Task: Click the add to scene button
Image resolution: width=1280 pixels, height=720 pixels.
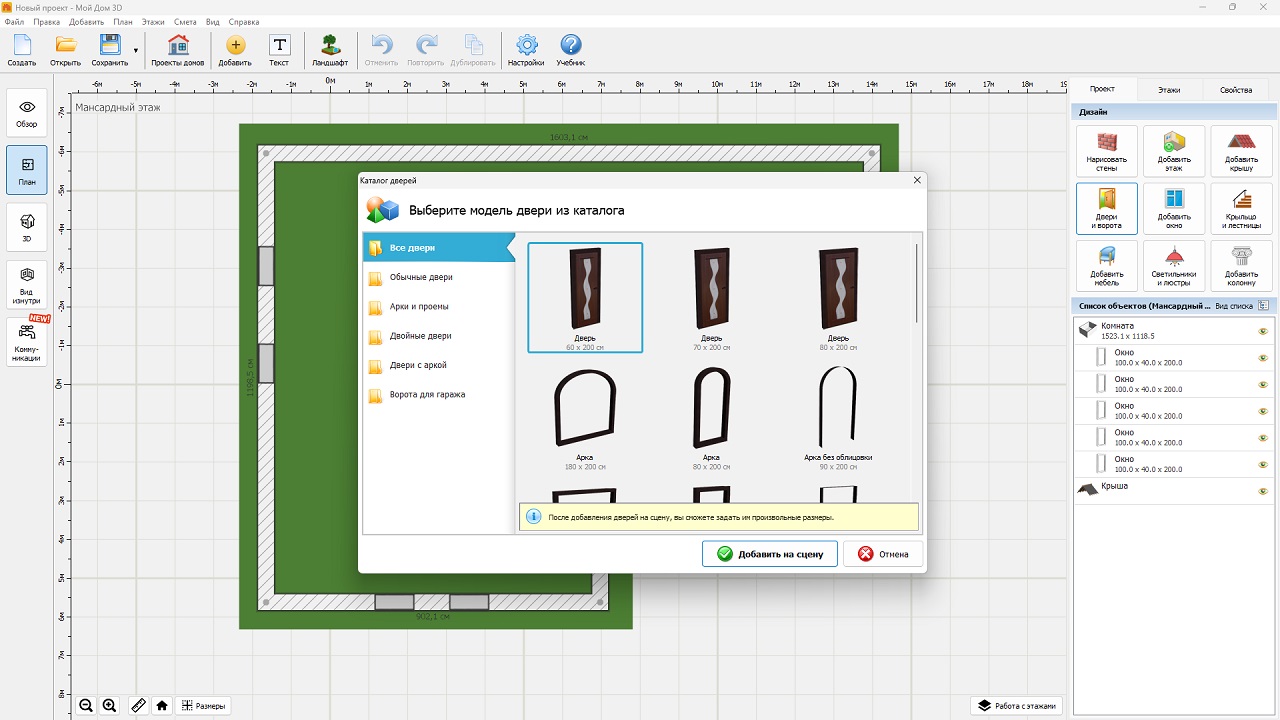Action: click(x=769, y=554)
